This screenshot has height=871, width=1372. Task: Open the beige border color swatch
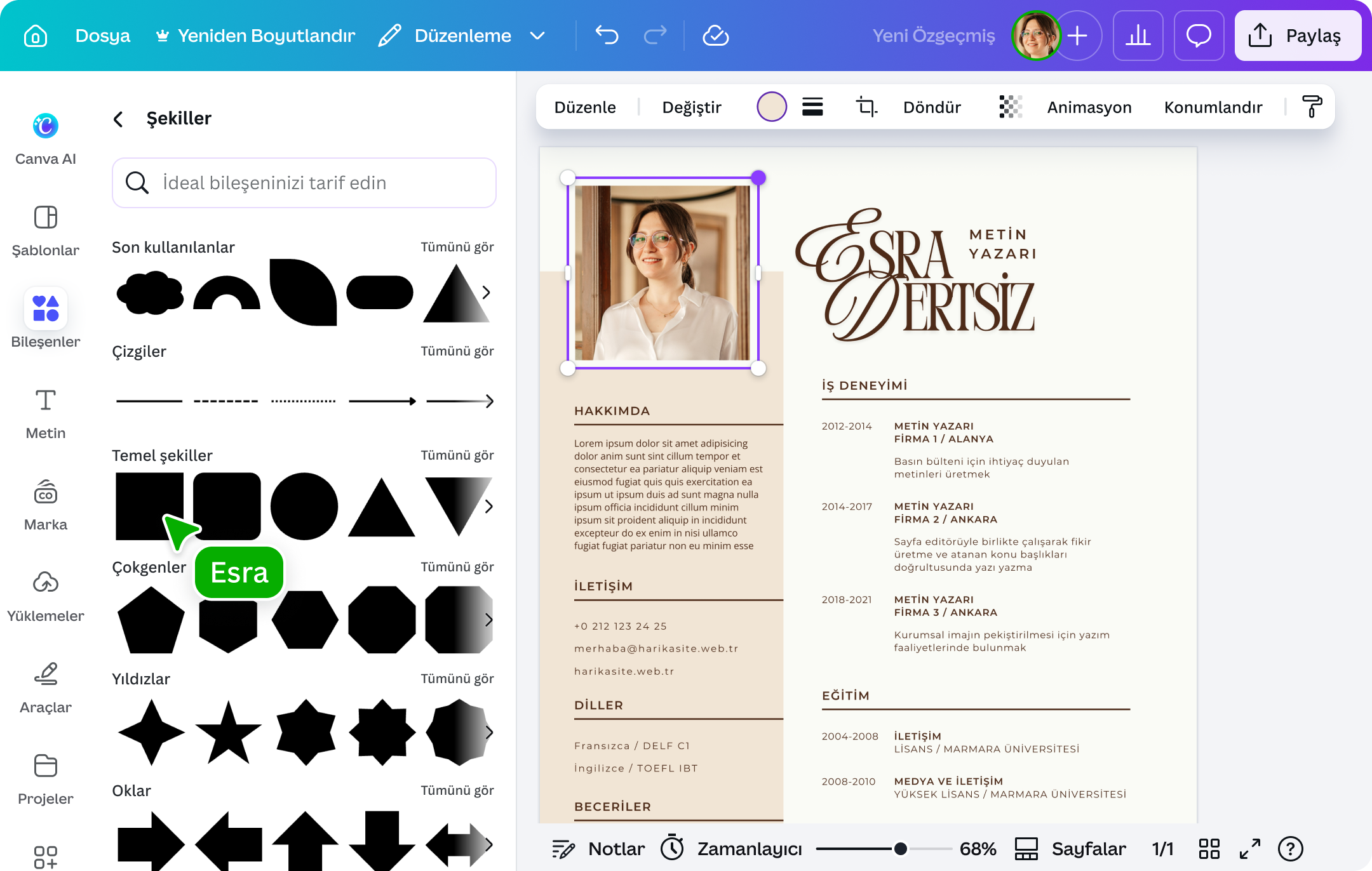(x=772, y=107)
